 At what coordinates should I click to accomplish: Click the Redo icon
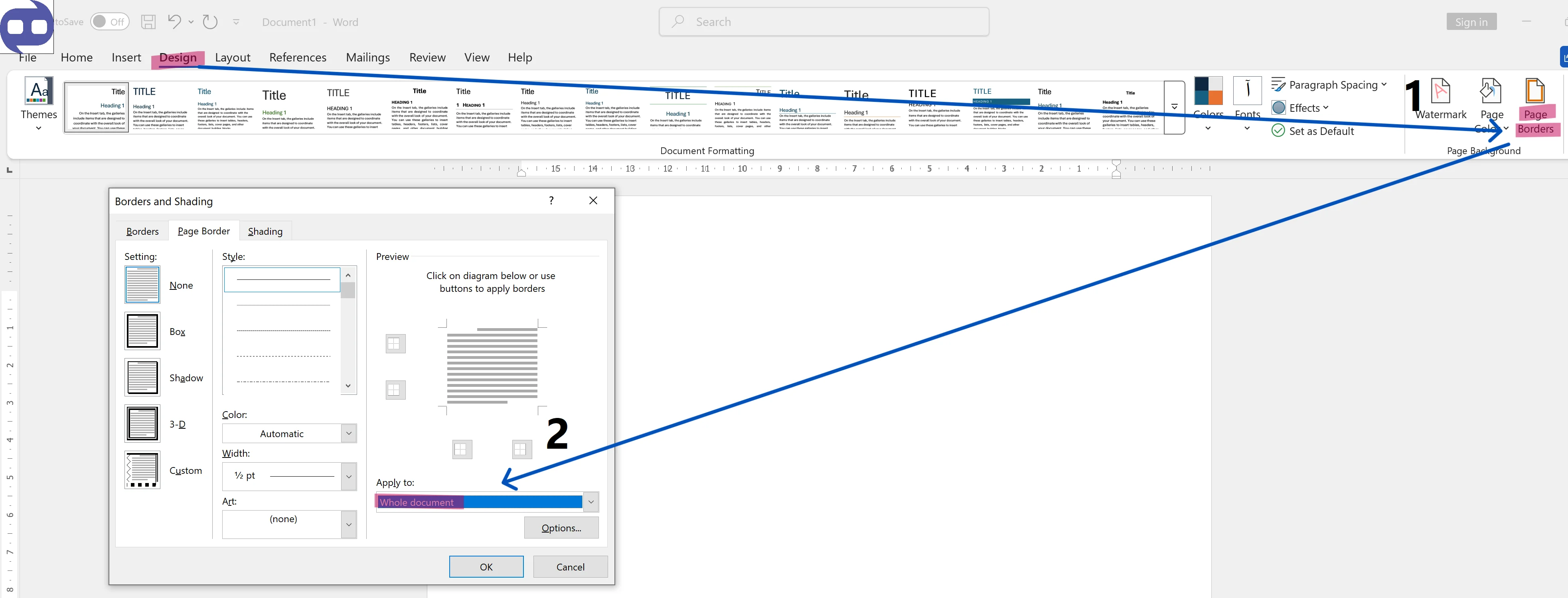[210, 22]
